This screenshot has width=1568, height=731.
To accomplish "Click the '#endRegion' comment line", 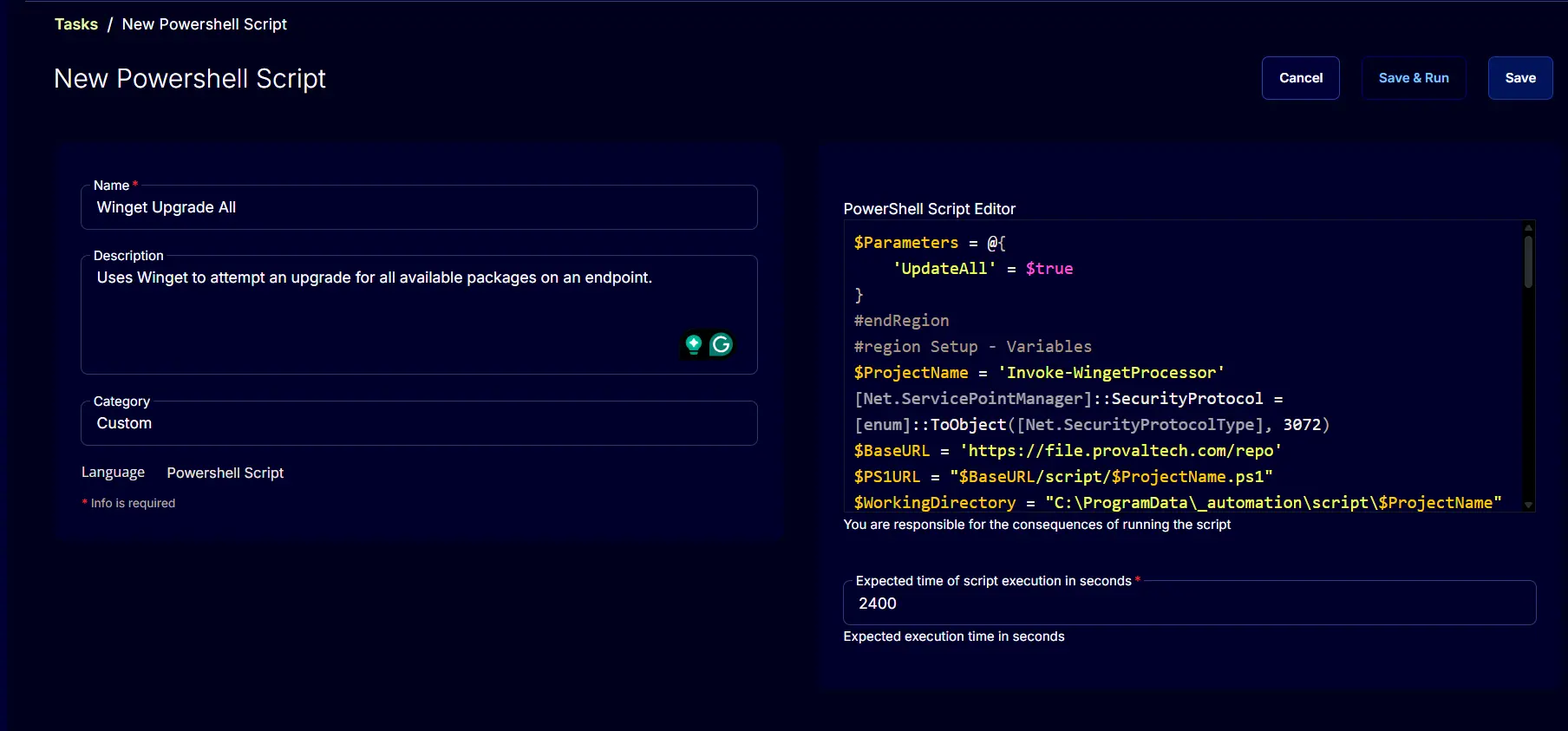I will click(901, 321).
